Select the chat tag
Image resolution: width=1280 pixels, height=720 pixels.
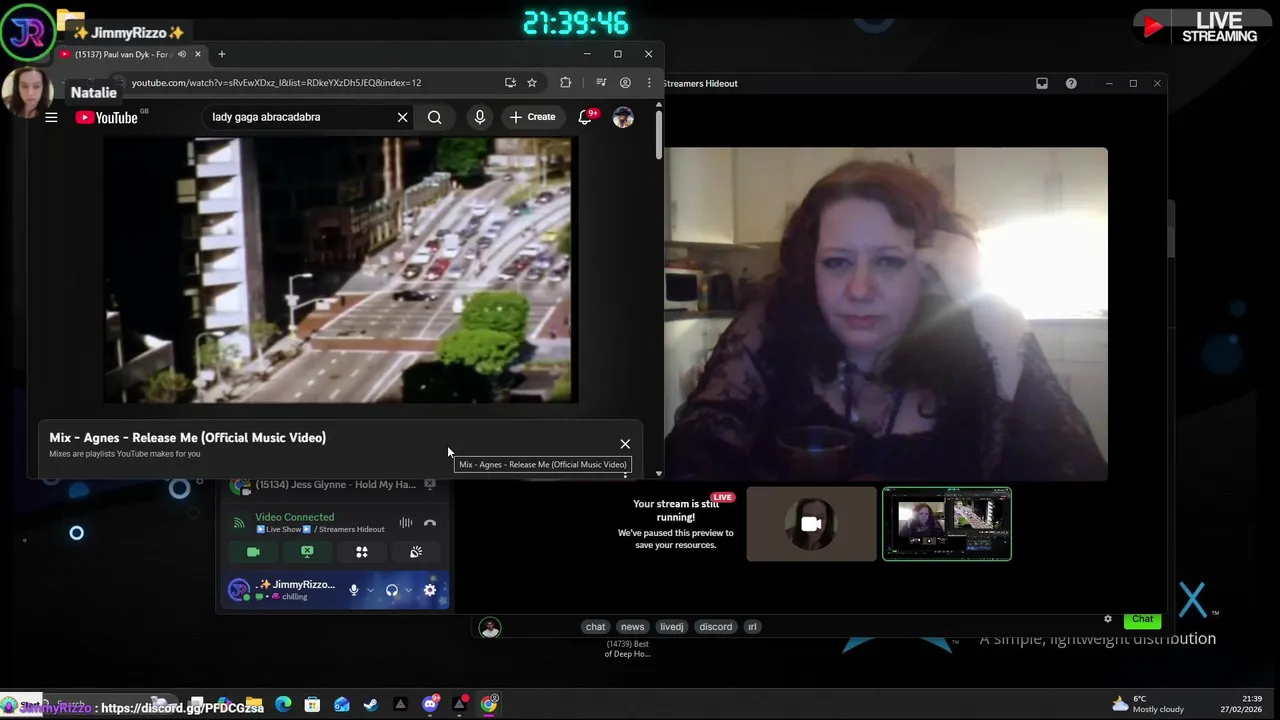click(x=595, y=627)
